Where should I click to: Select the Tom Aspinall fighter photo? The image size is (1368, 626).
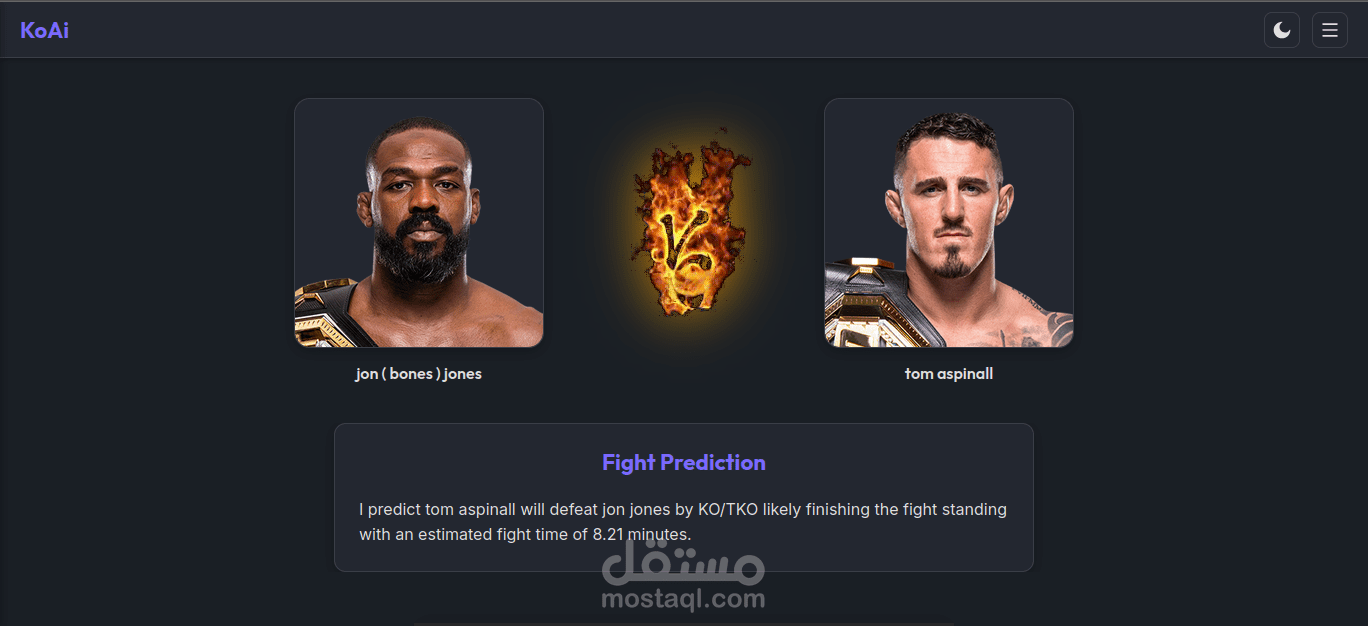(x=949, y=223)
